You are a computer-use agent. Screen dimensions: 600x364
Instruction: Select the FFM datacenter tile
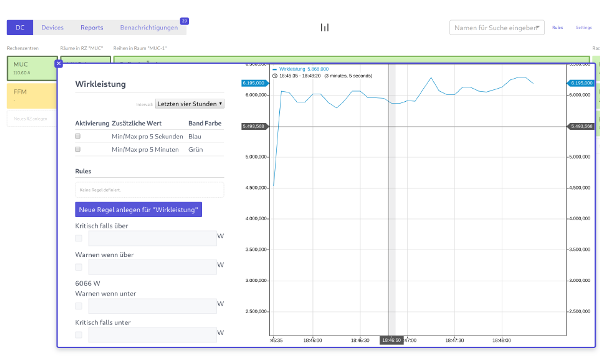tap(32, 96)
